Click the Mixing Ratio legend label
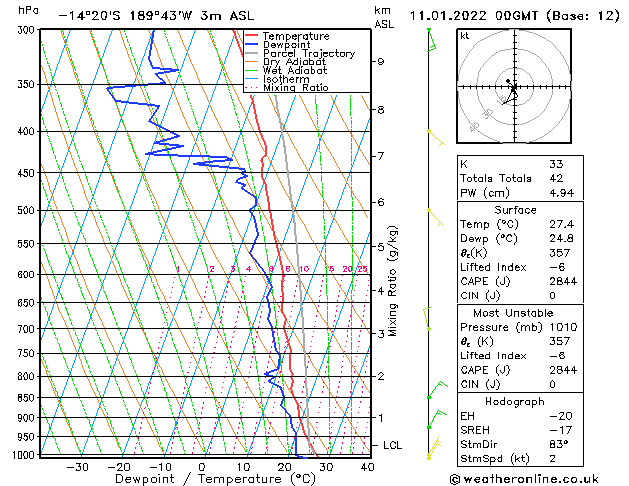The width and height of the screenshot is (629, 486). click(x=296, y=88)
